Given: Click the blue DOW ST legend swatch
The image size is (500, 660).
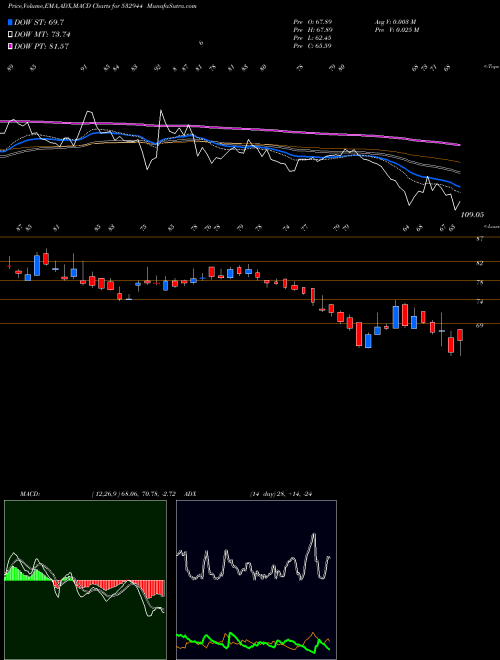Looking at the screenshot, I should tap(10, 22).
